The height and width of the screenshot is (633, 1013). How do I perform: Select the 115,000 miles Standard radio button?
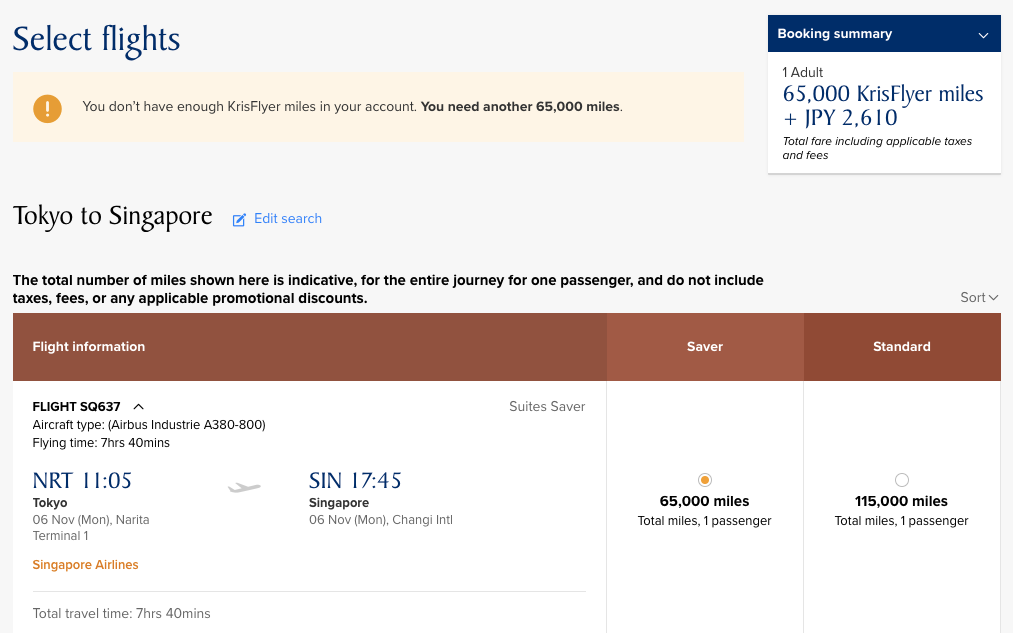coord(902,480)
